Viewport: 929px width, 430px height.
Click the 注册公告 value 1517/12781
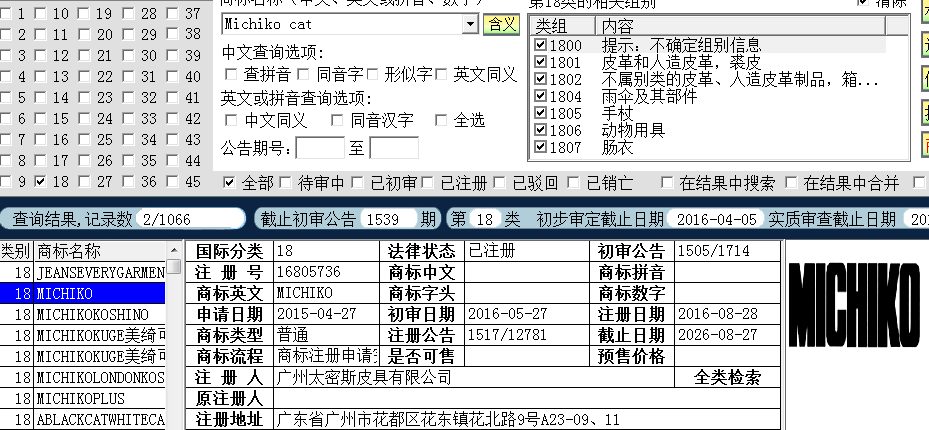coord(507,335)
